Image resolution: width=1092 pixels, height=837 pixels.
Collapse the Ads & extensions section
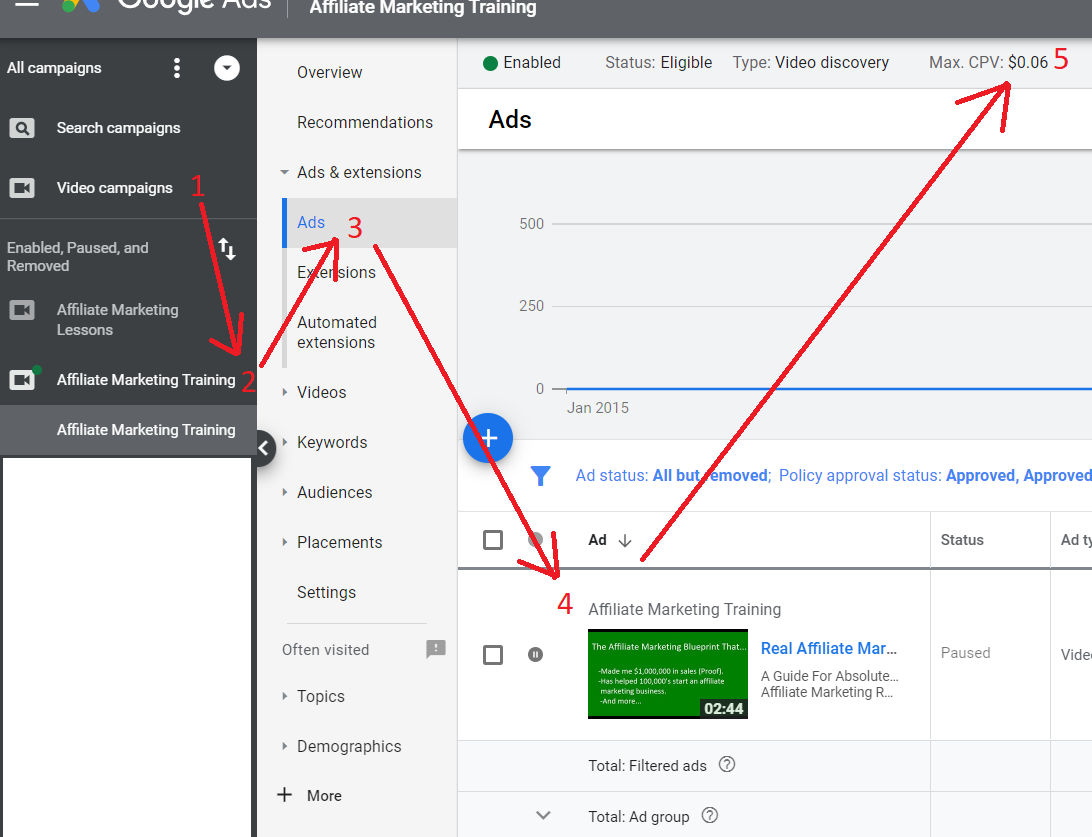pyautogui.click(x=284, y=172)
